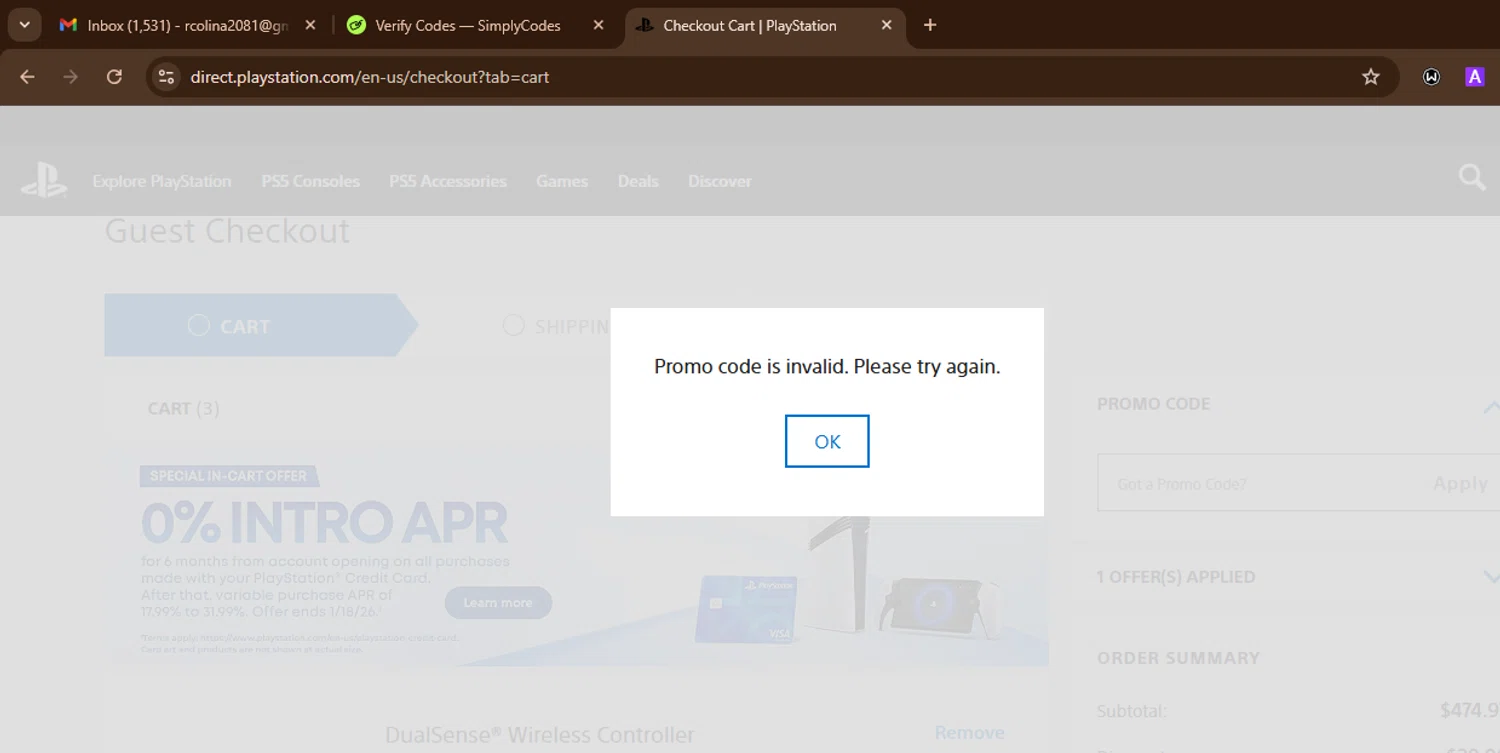The height and width of the screenshot is (753, 1500).
Task: Click the browser back arrow
Action: (27, 77)
